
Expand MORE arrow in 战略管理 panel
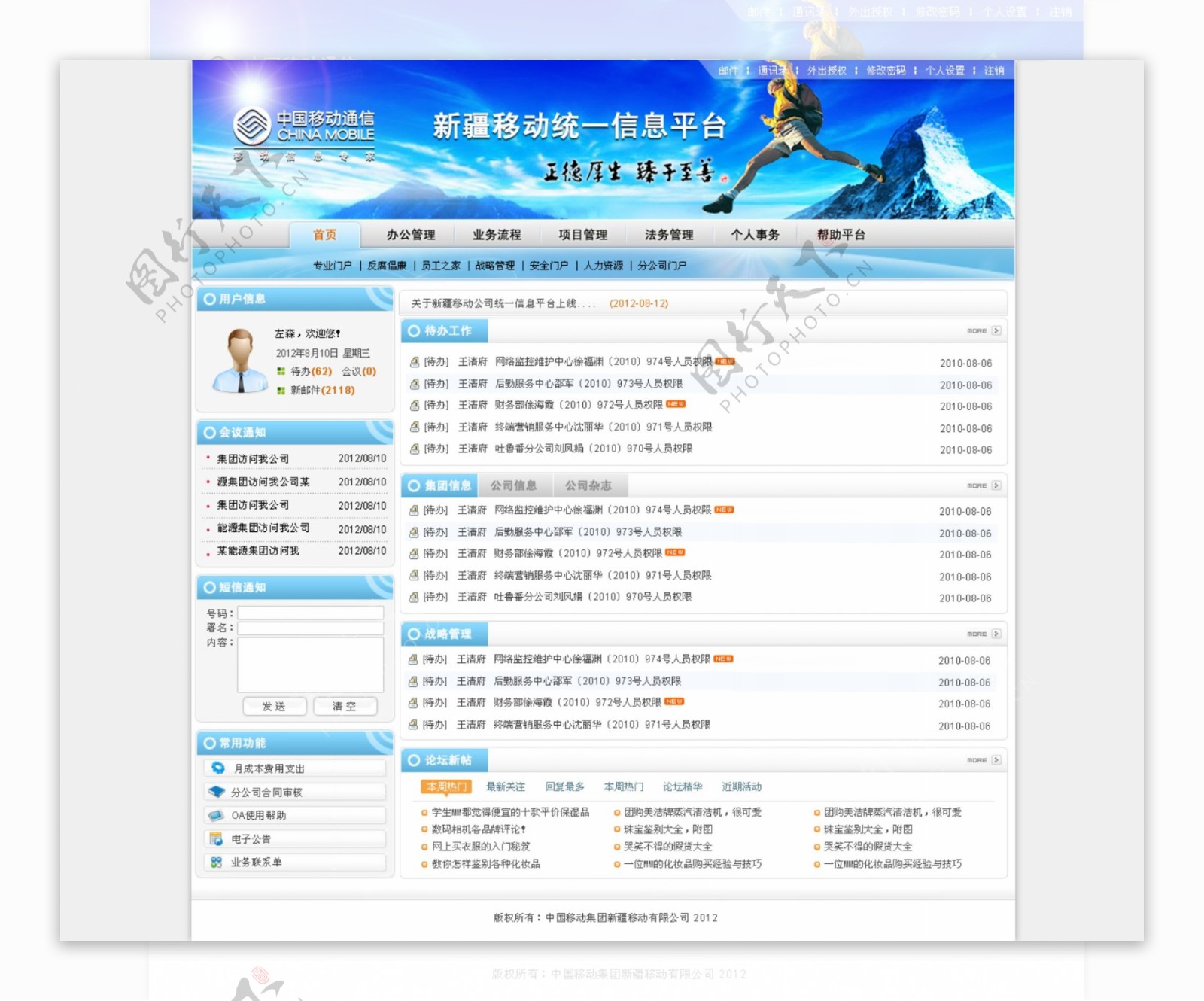996,634
